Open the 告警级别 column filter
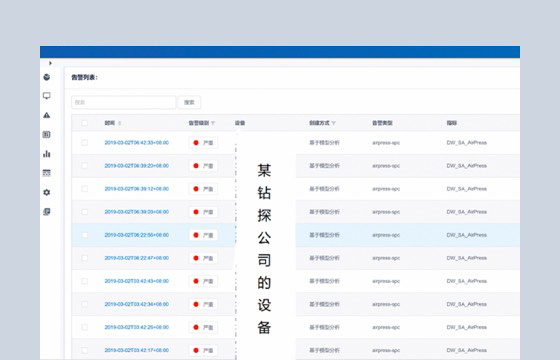Image resolution: width=560 pixels, height=360 pixels. 213,123
